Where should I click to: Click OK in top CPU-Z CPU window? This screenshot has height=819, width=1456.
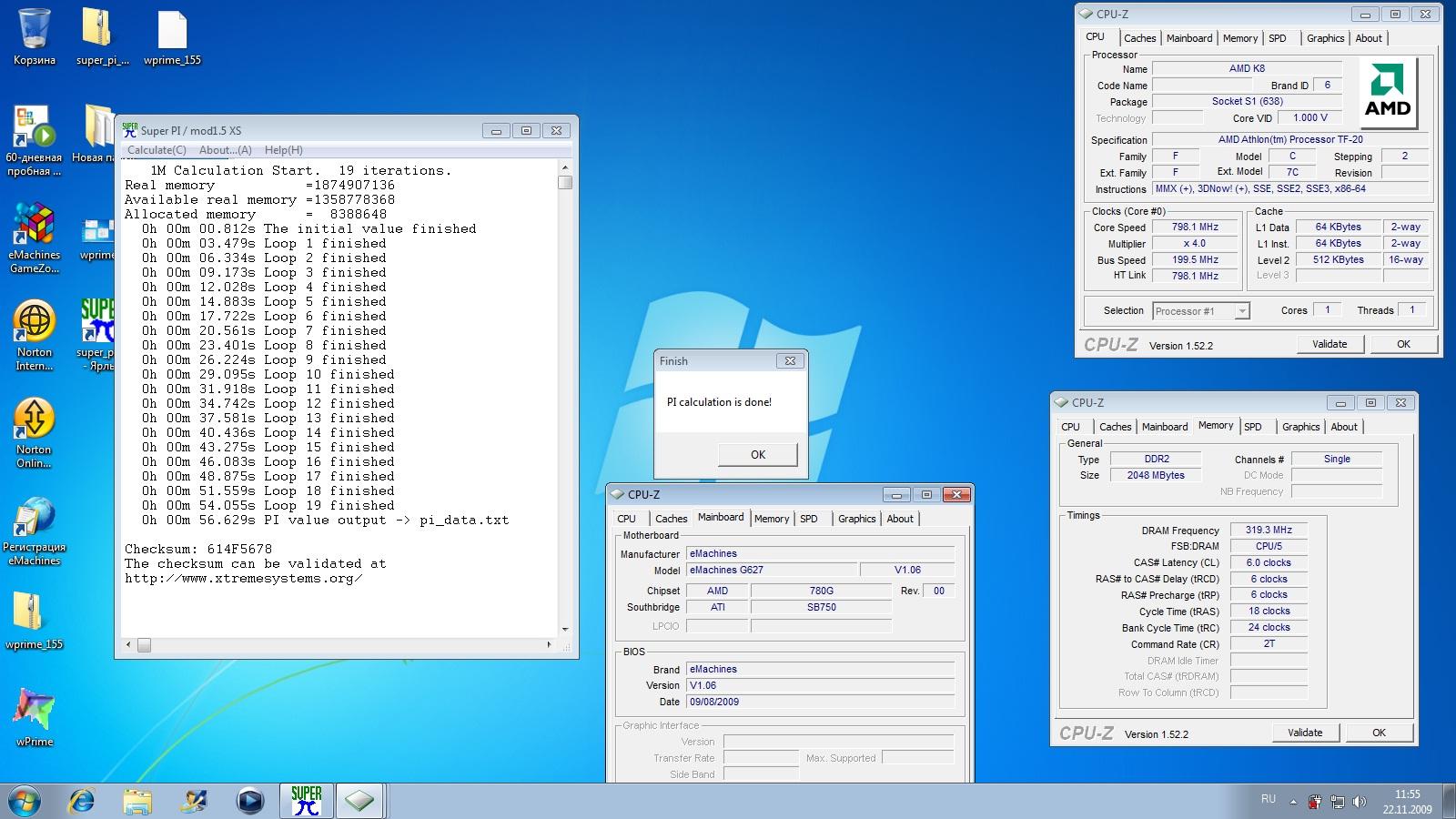coord(1403,344)
